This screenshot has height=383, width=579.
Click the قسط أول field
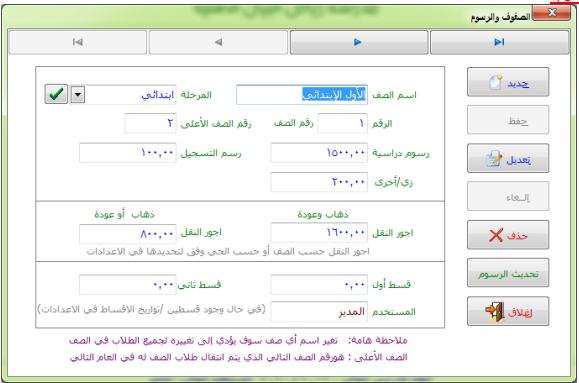coord(319,284)
